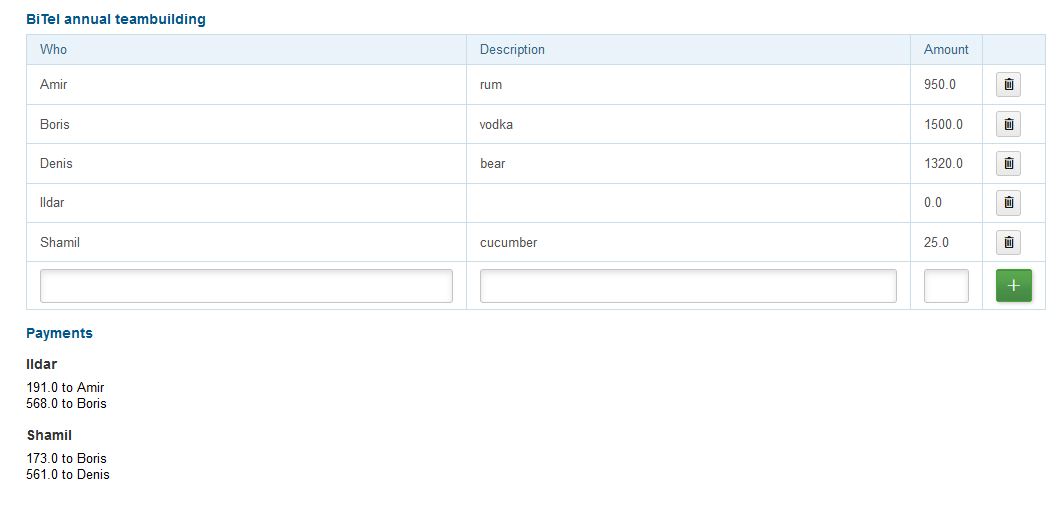Click the 561.0 to Denis payment line
This screenshot has width=1058, height=511.
point(68,475)
